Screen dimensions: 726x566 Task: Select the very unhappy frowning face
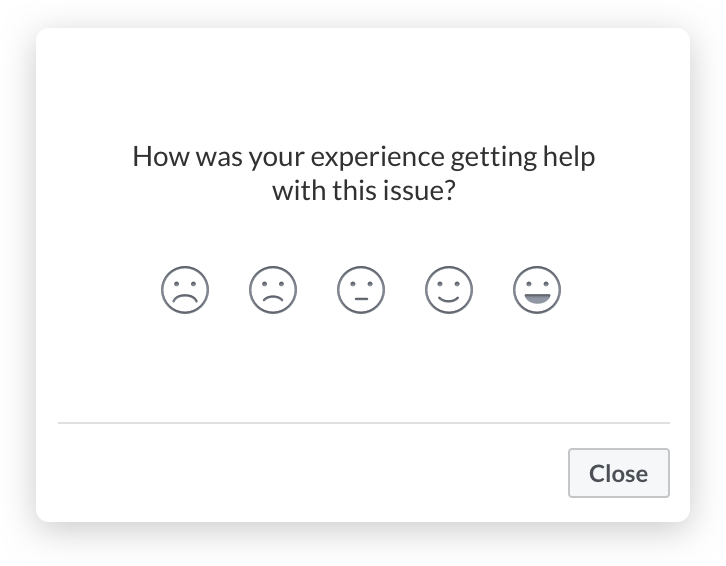tap(185, 290)
